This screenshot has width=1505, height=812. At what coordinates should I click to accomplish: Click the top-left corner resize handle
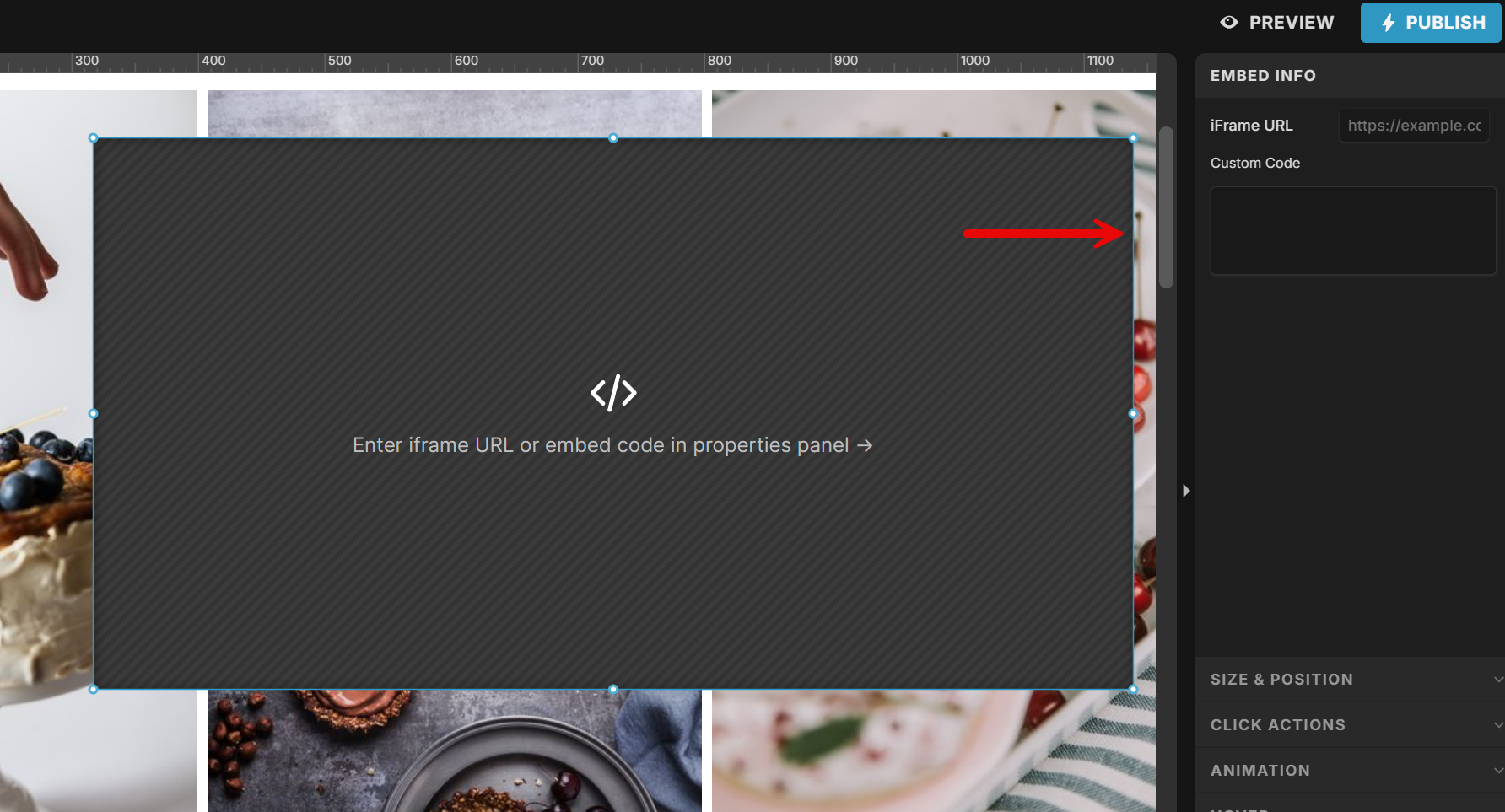click(x=94, y=138)
